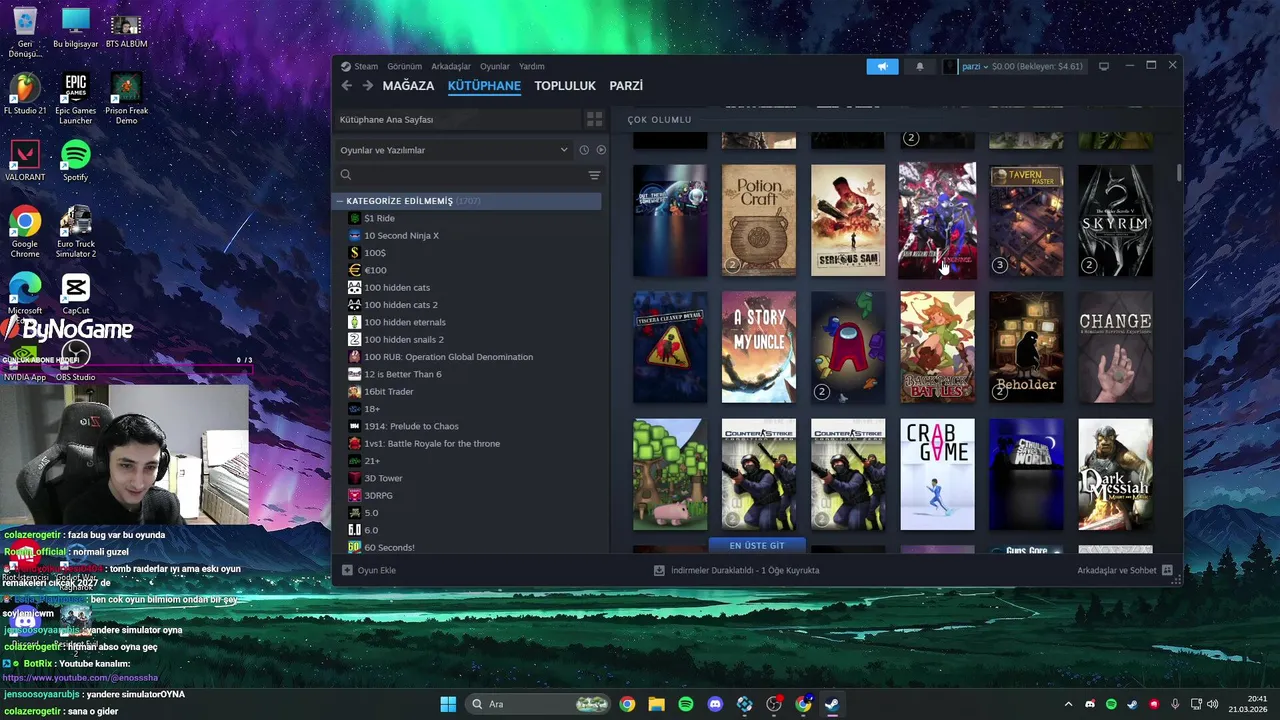
Task: Click the Spotify icon in the taskbar
Action: tap(686, 704)
